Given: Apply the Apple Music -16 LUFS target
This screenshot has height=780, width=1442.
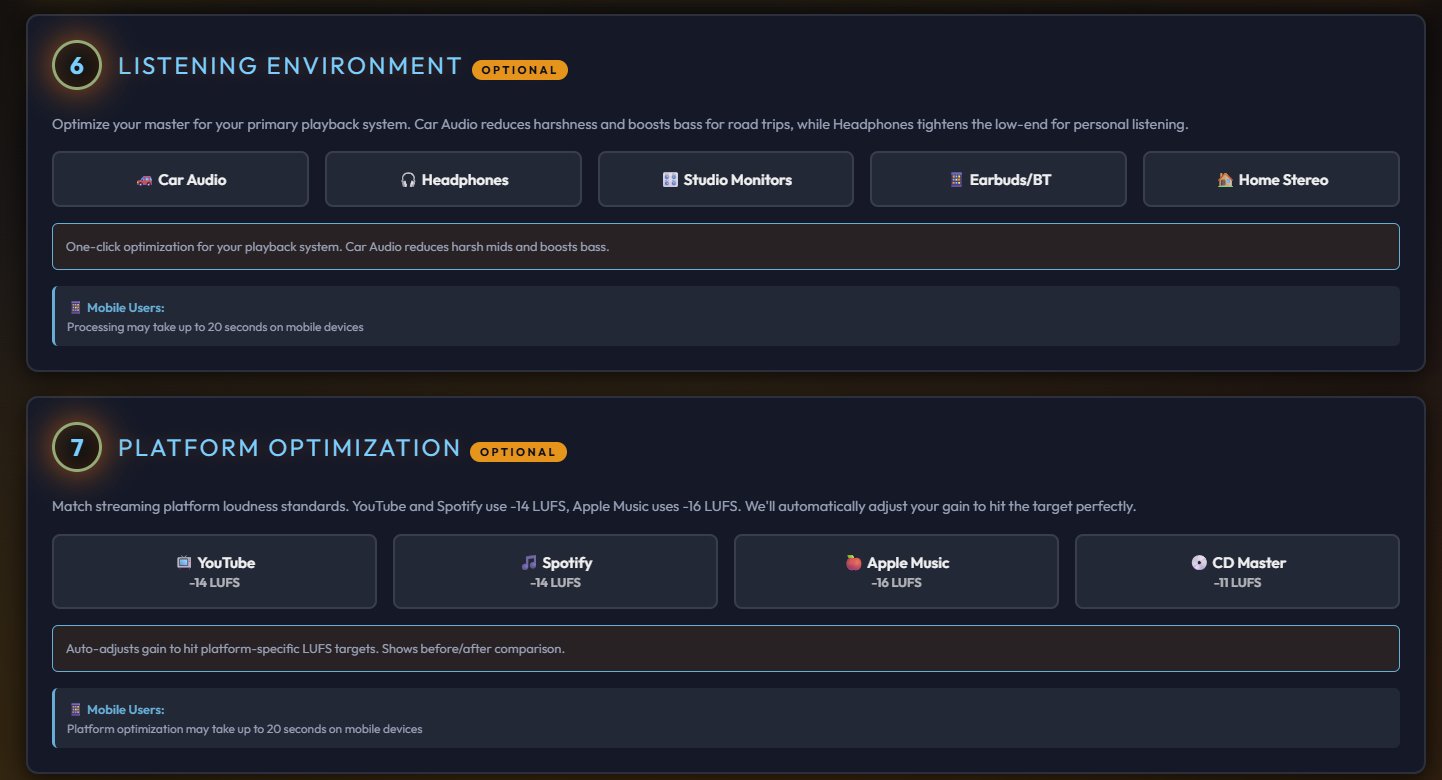Looking at the screenshot, I should pyautogui.click(x=896, y=571).
